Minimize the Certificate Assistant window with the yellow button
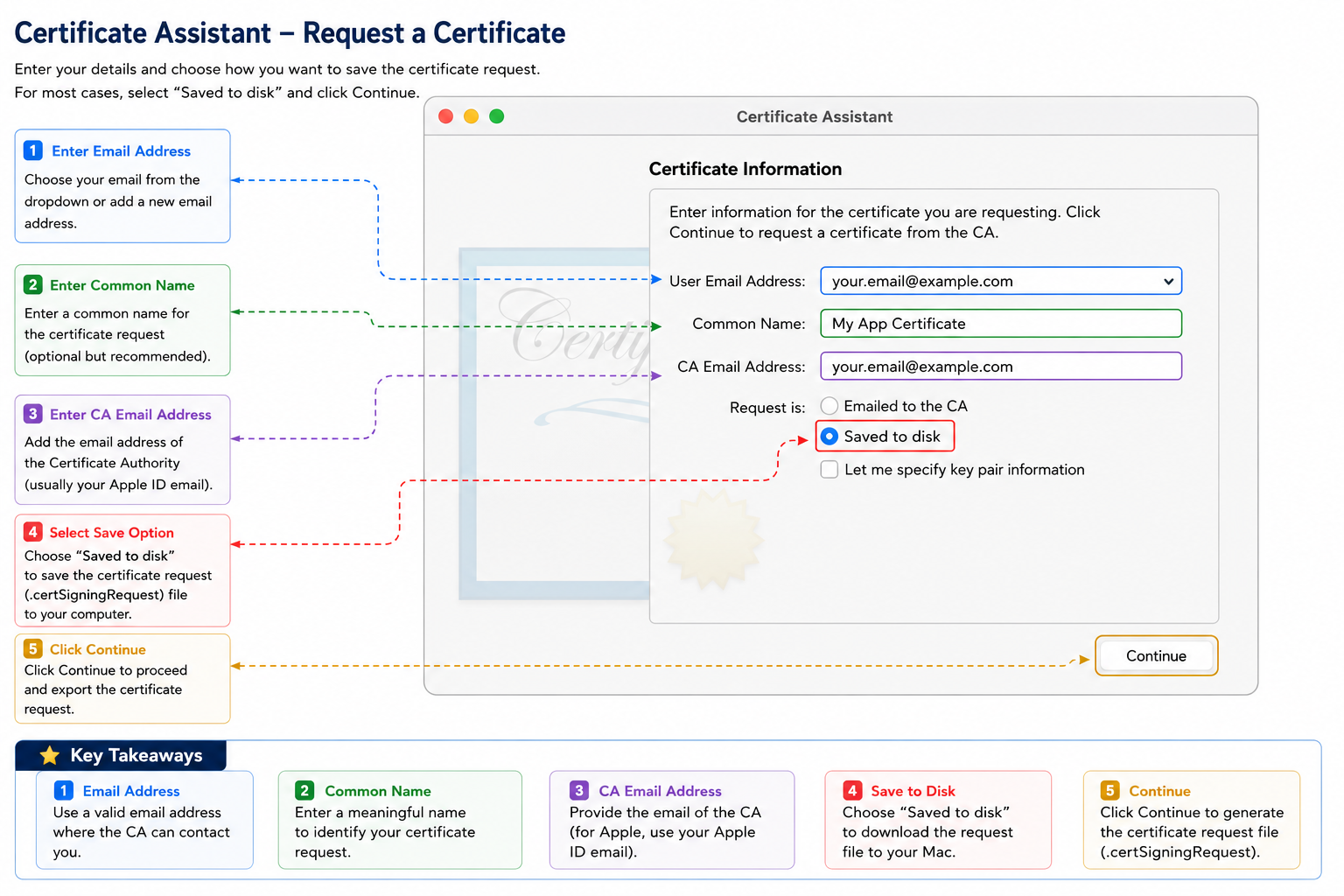The image size is (1344, 896). tap(472, 116)
